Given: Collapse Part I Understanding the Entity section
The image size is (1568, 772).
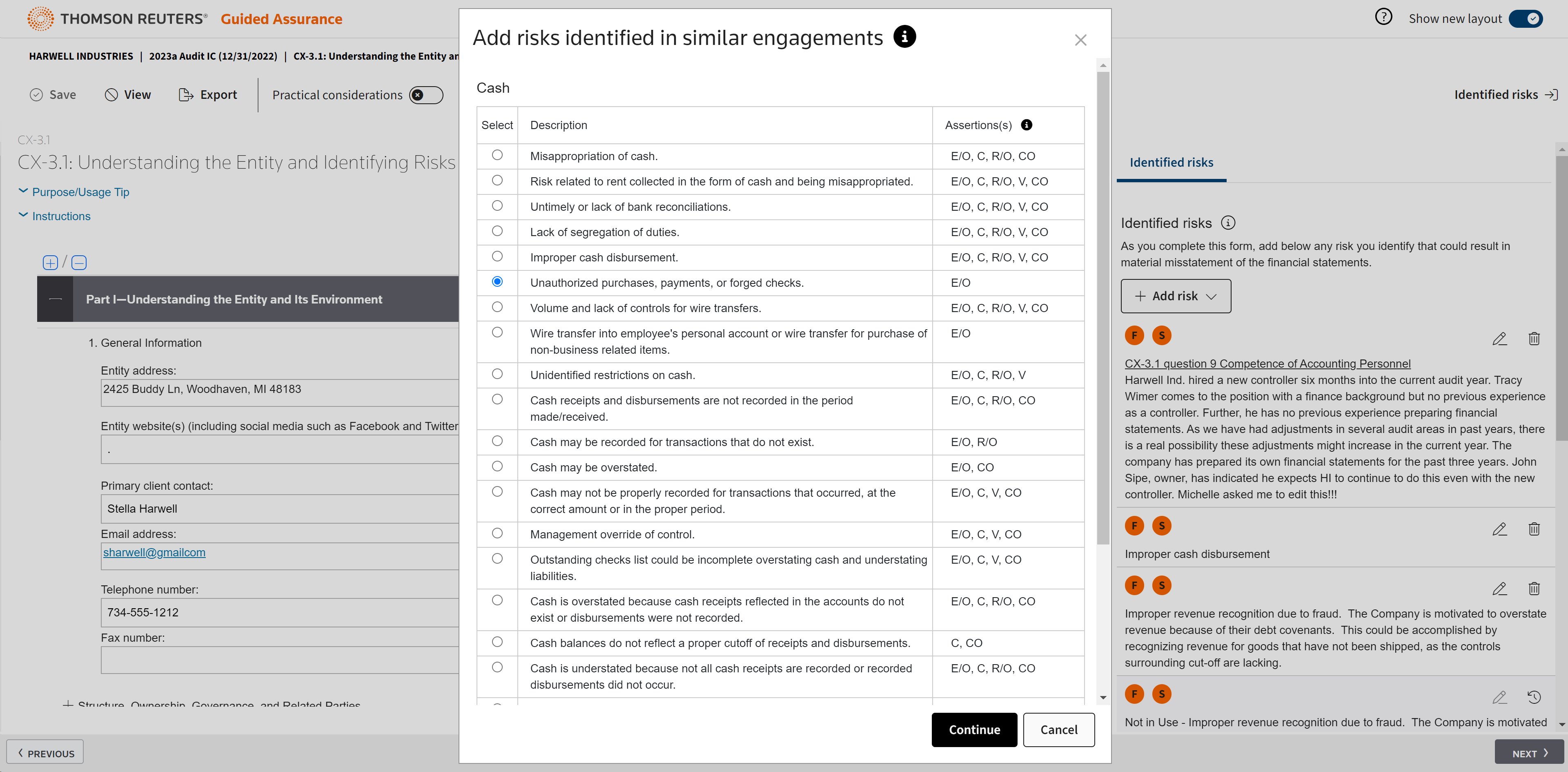Looking at the screenshot, I should click(56, 299).
